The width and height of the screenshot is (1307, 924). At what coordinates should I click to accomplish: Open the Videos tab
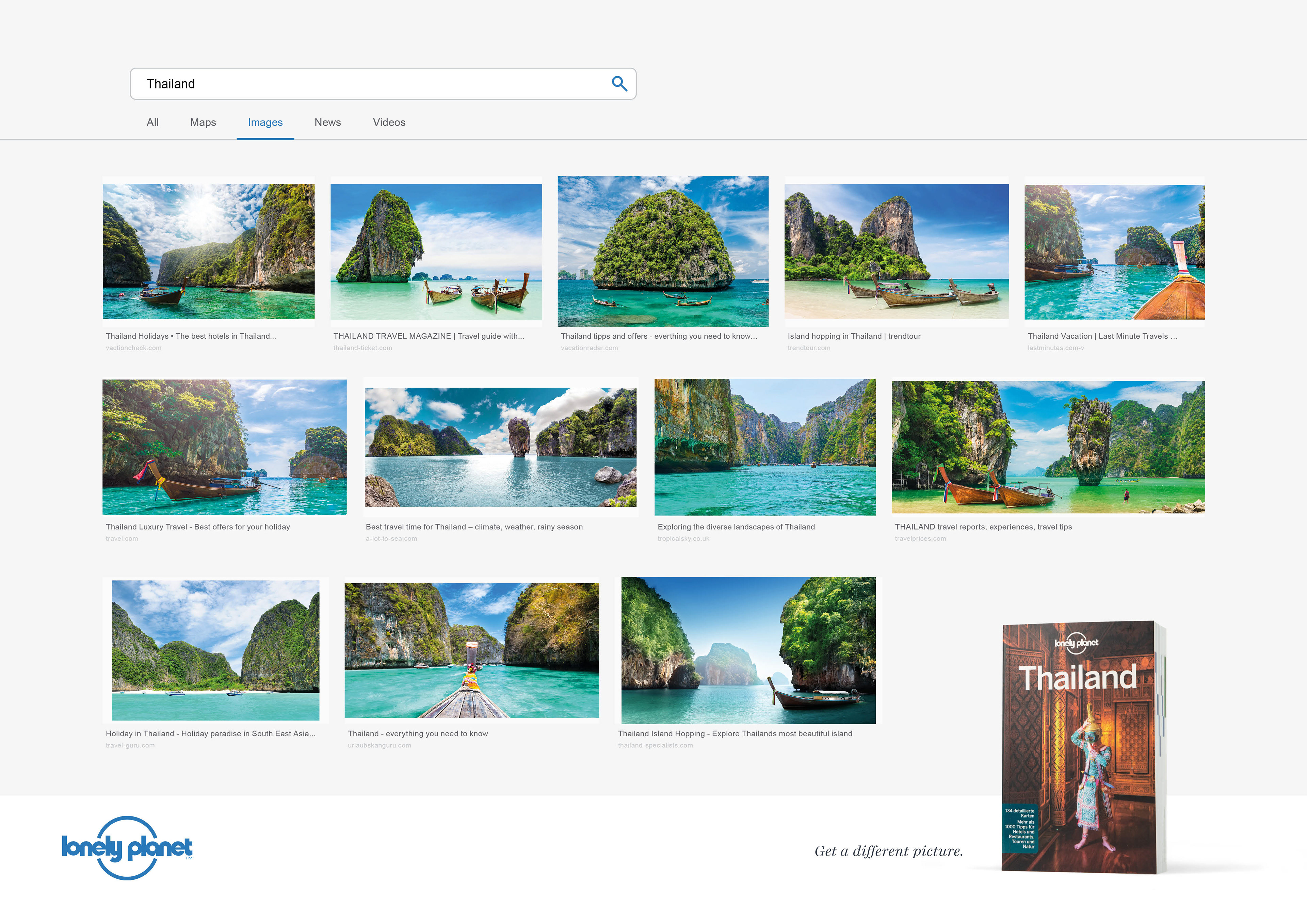point(389,123)
